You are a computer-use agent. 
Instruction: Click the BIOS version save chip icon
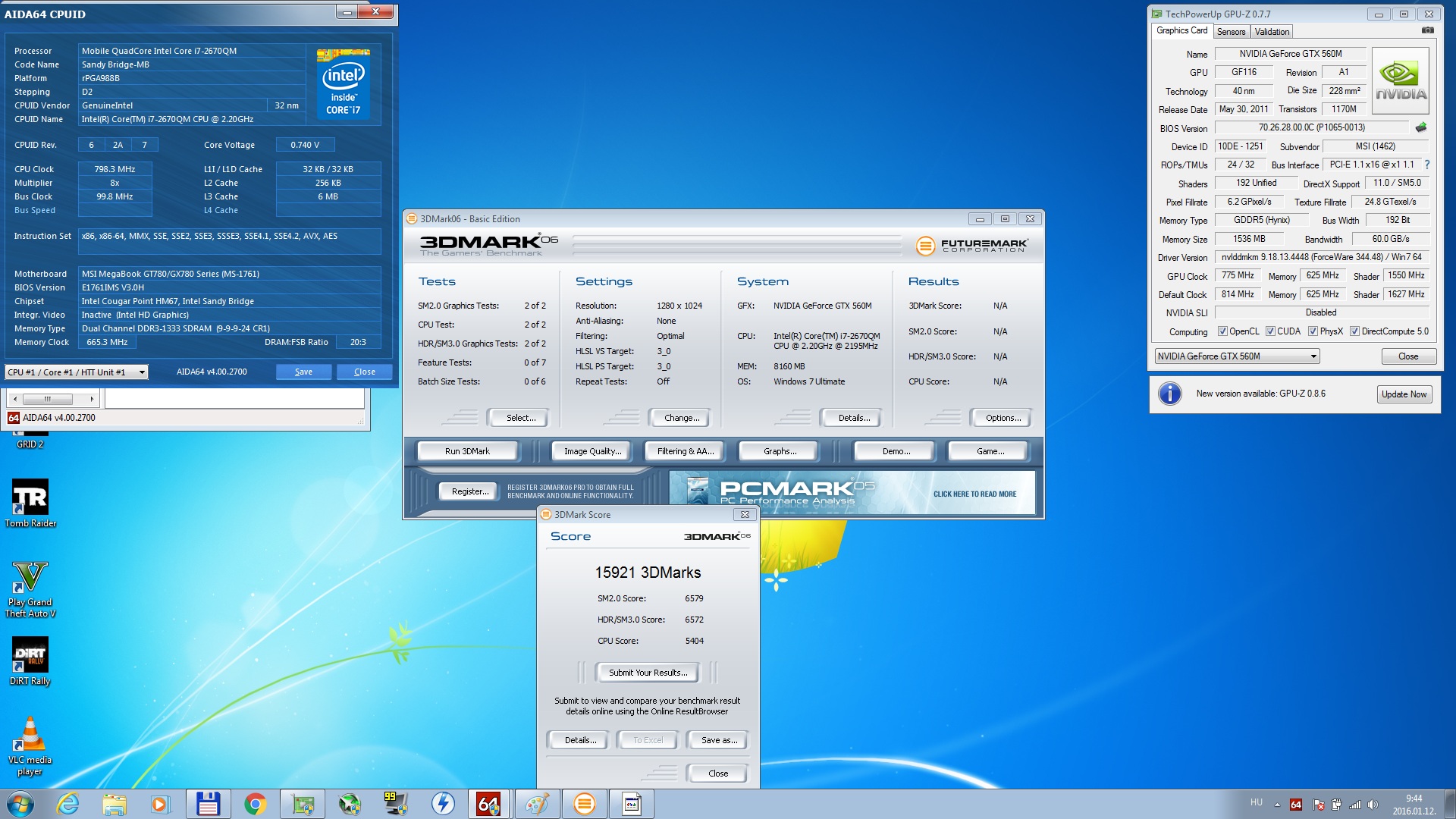click(x=1421, y=127)
